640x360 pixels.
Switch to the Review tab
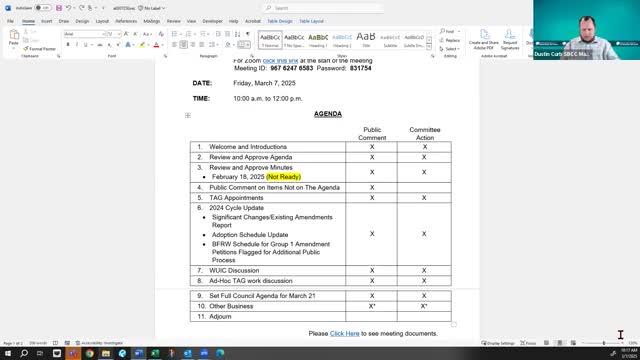[173, 21]
